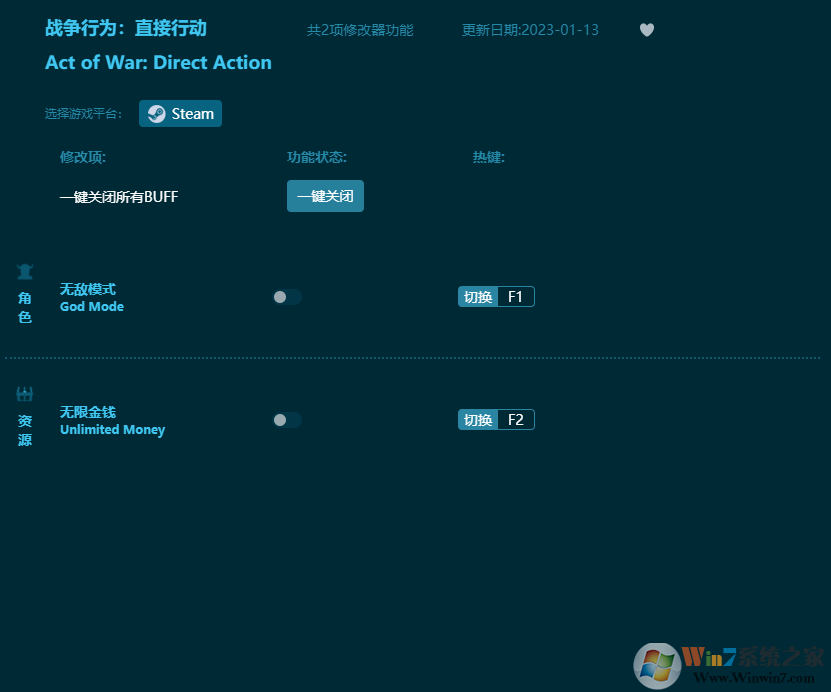The image size is (831, 692).
Task: Edit the F1 hotkey field
Action: point(515,297)
